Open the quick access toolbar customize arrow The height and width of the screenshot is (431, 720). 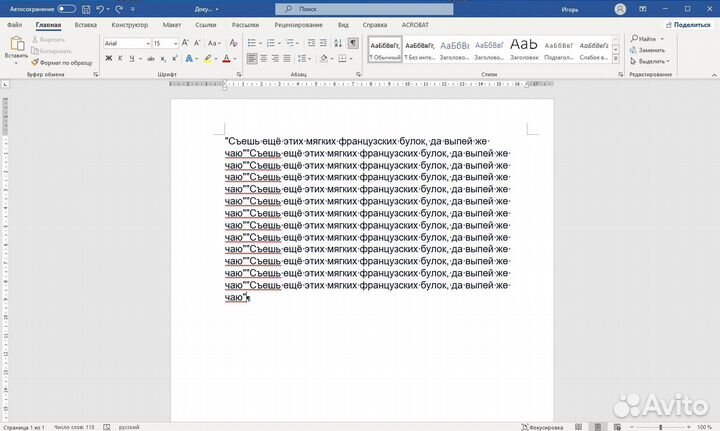[133, 9]
